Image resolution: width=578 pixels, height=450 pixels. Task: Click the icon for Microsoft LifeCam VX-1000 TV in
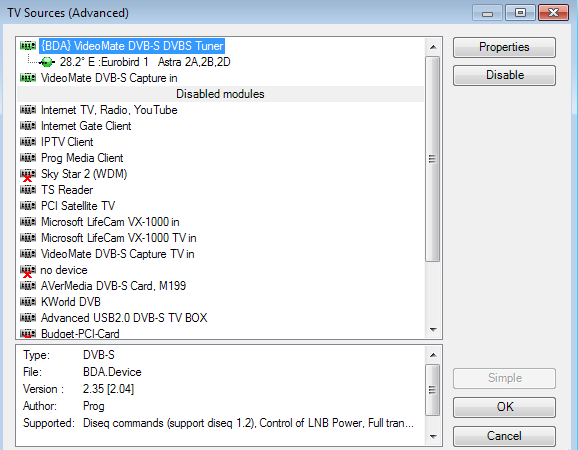tap(28, 238)
